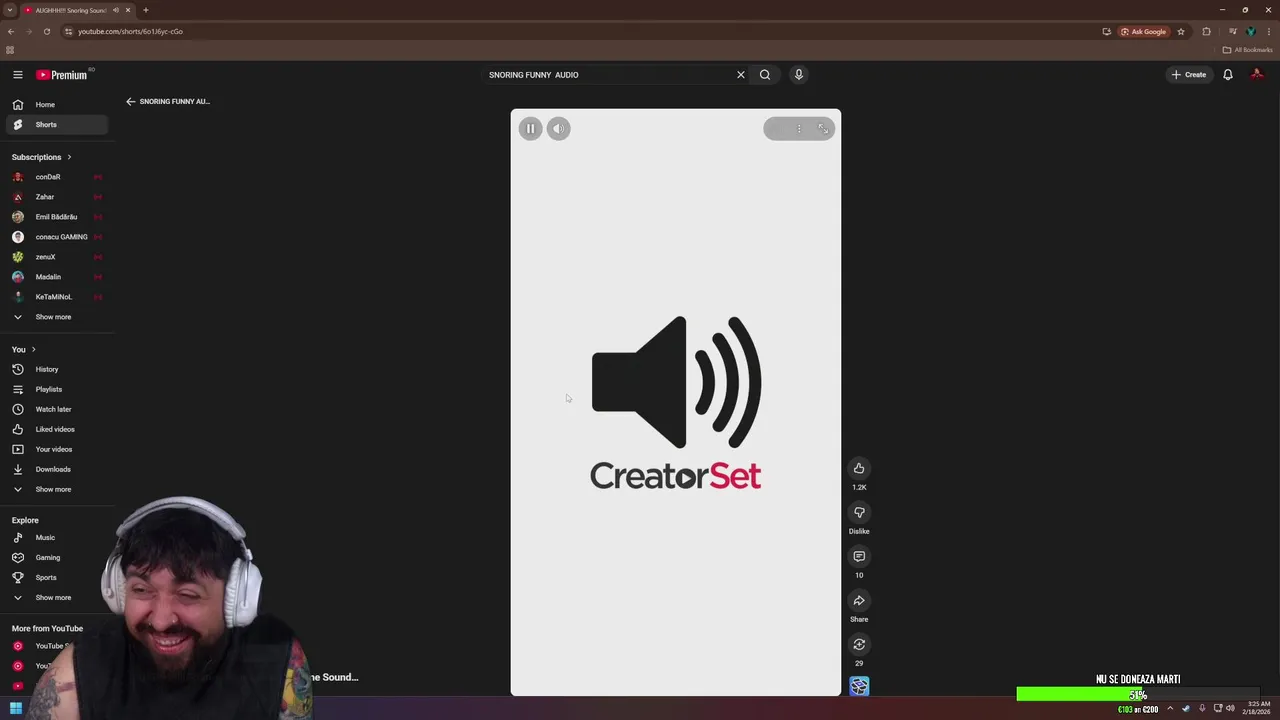Expand the Subscriptions section
1280x720 pixels.
[42, 157]
